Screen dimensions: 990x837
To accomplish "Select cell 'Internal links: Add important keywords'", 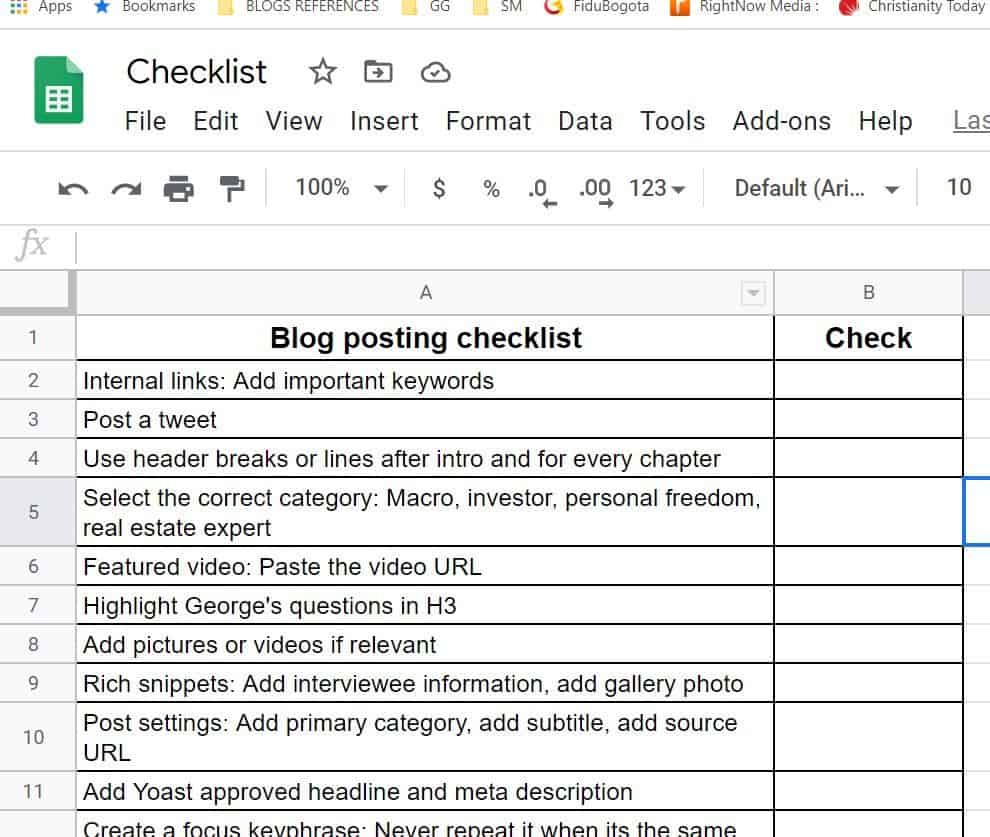I will 425,381.
